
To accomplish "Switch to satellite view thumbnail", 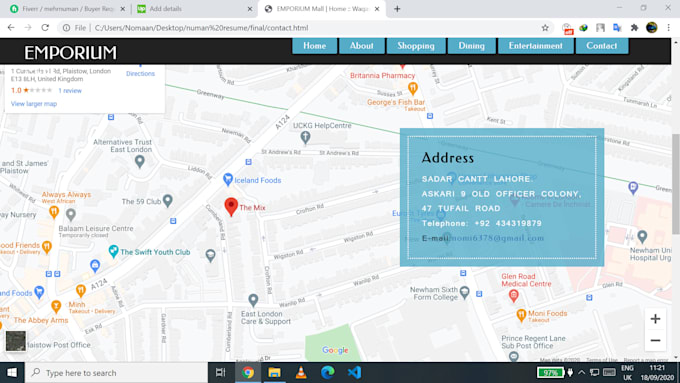I will click(x=16, y=341).
